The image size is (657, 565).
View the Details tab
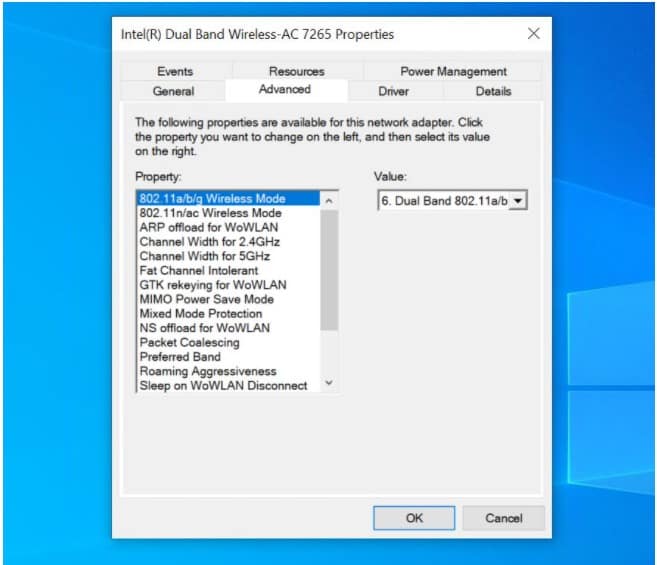493,91
